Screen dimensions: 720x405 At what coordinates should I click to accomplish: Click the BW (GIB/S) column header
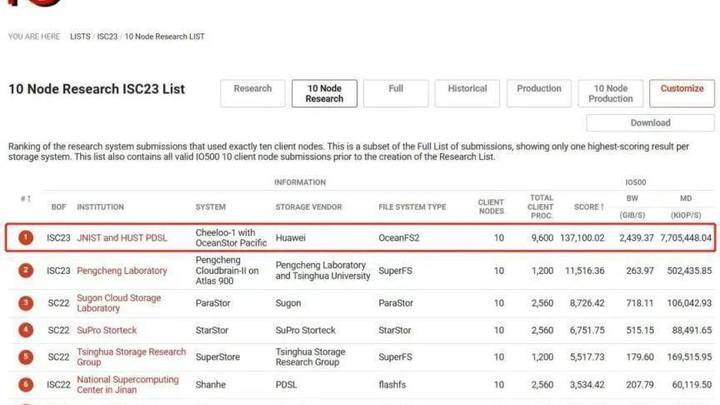tap(632, 207)
